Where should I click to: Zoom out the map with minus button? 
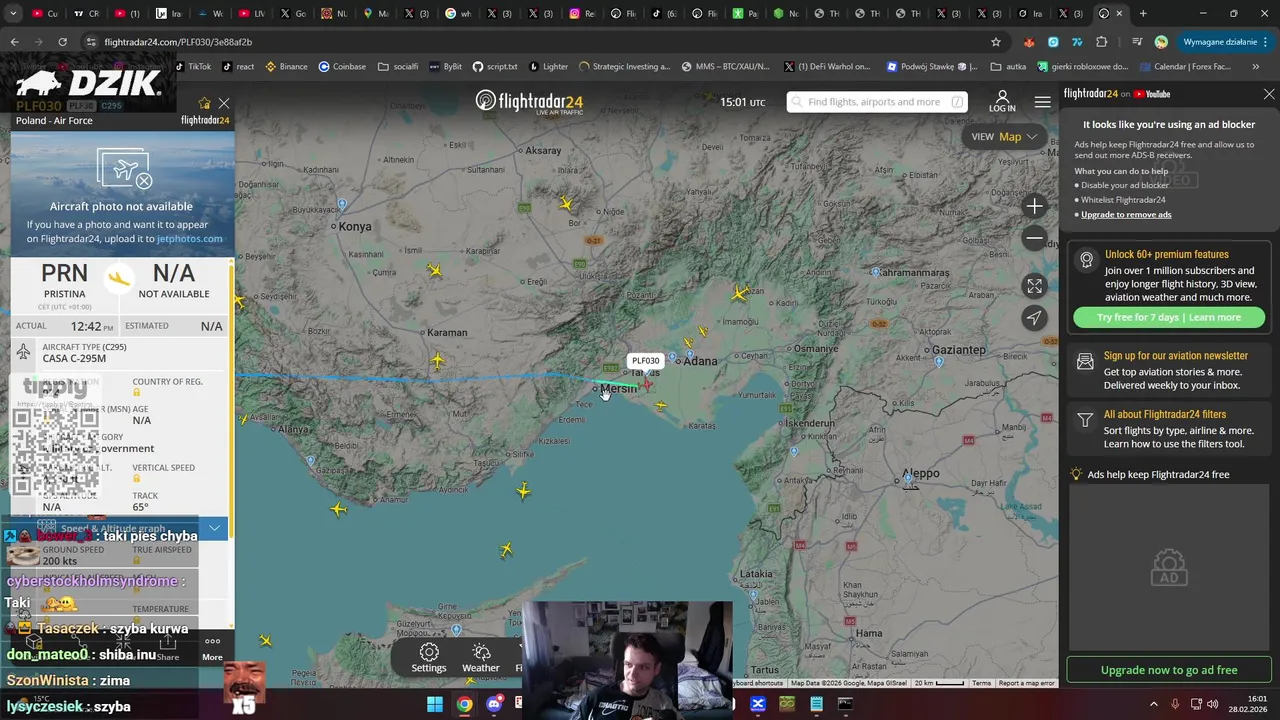[x=1034, y=238]
